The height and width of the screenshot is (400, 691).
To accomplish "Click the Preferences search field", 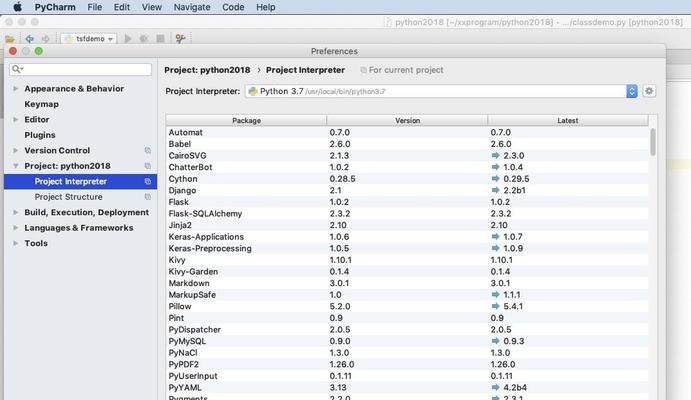I will (81, 69).
